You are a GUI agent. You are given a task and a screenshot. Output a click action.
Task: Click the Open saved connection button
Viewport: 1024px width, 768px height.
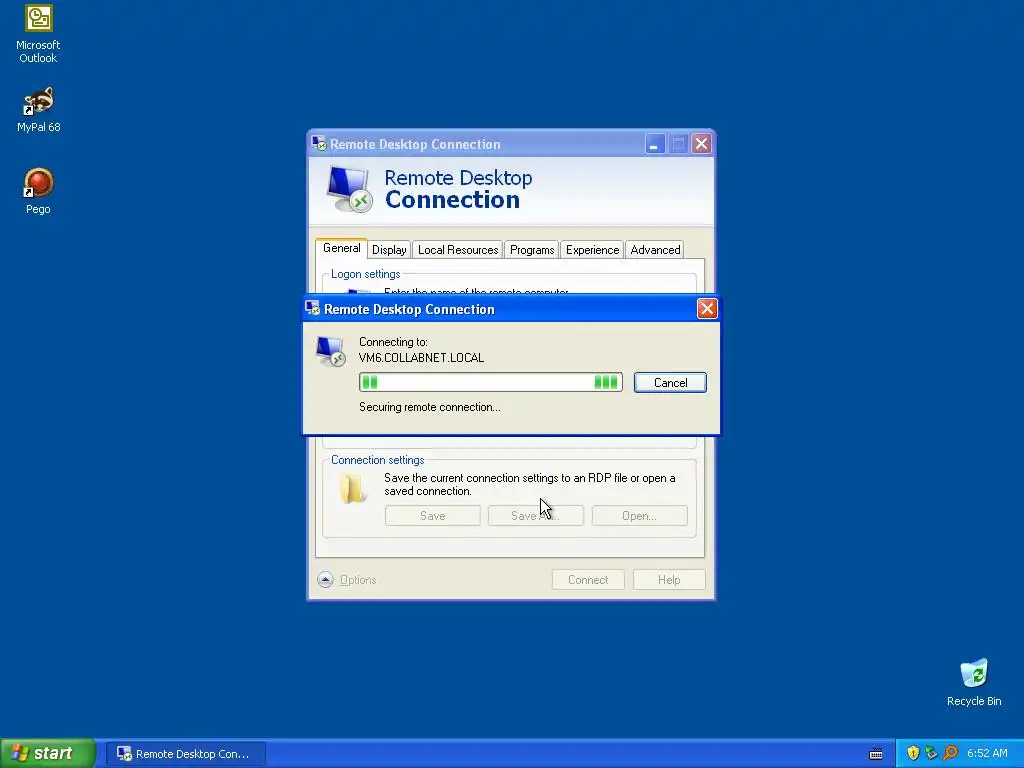pyautogui.click(x=639, y=515)
